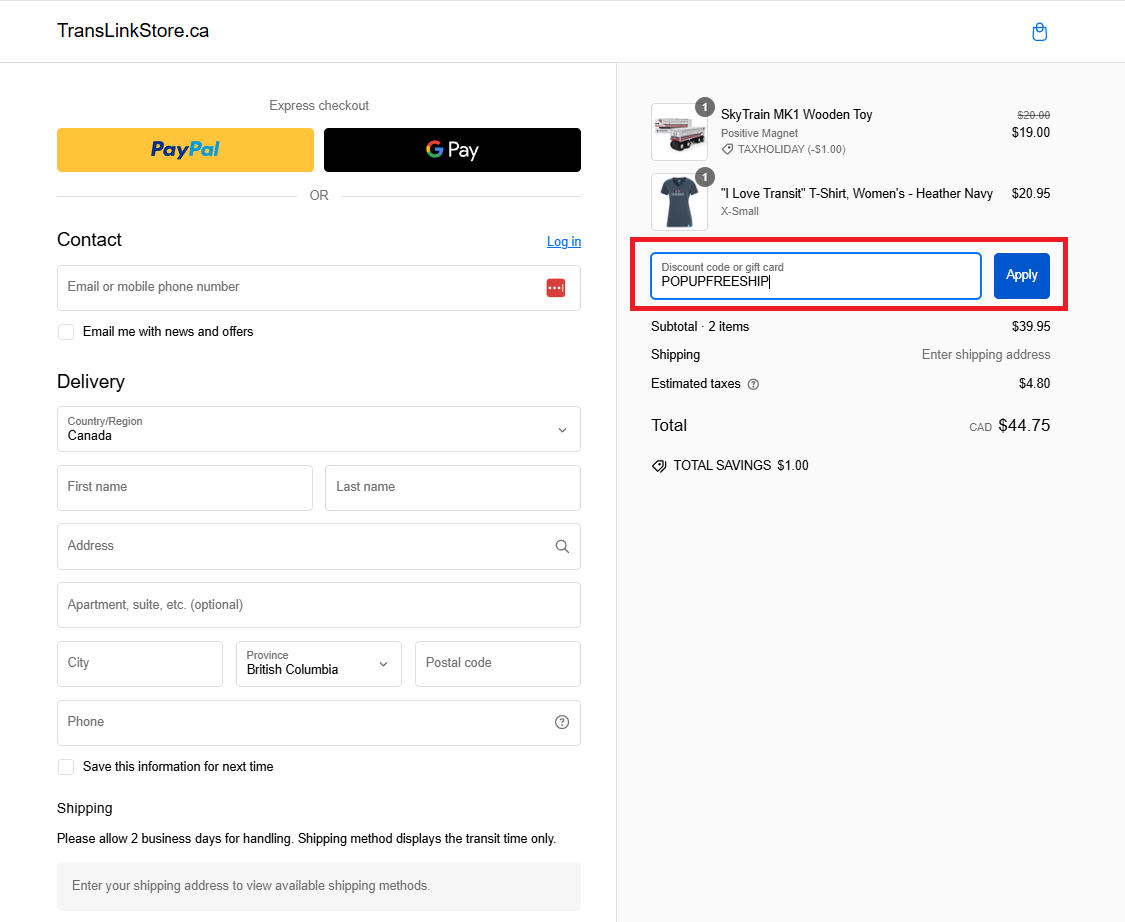Open the Country/Region dropdown

(x=318, y=429)
